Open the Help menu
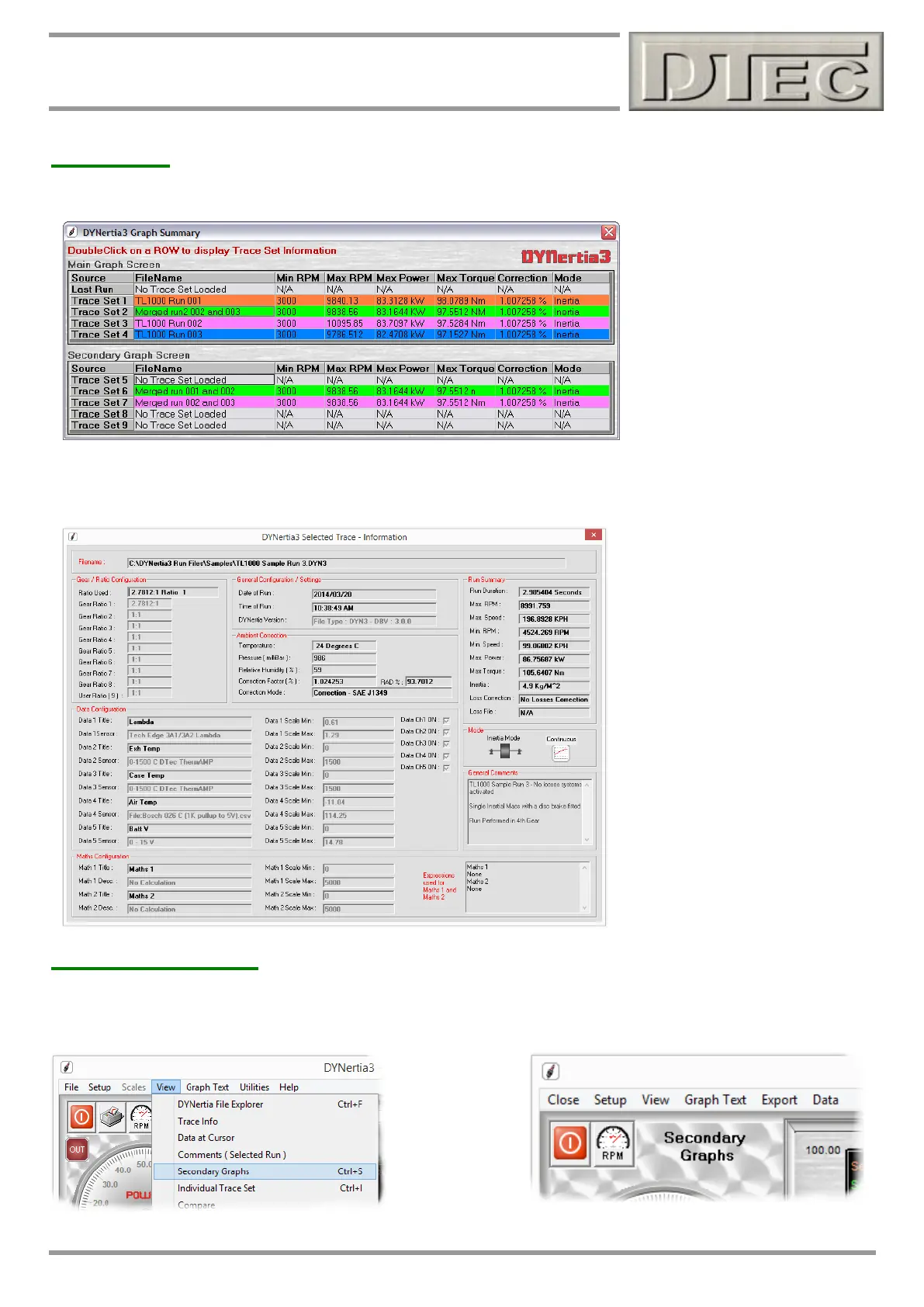The height and width of the screenshot is (1307, 924). coord(289,1087)
